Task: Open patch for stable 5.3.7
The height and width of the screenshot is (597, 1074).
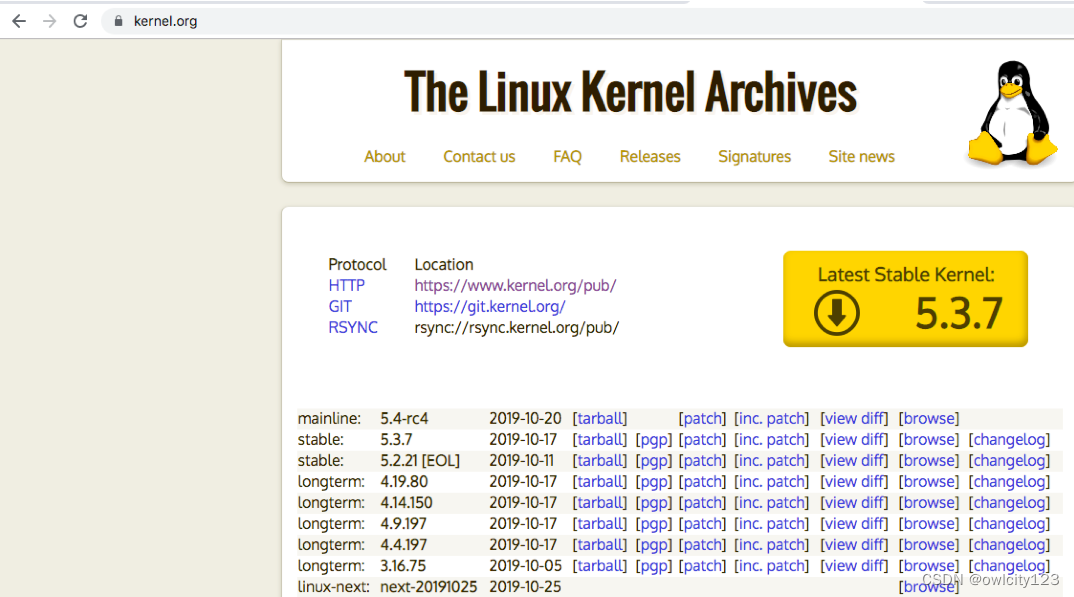Action: click(x=702, y=440)
